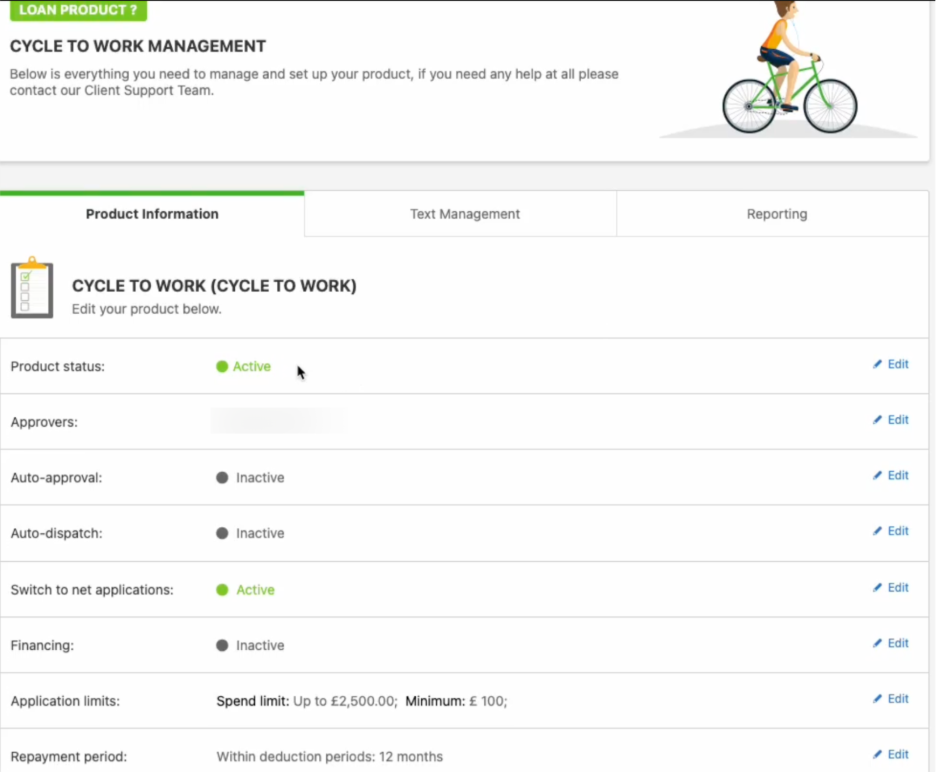The height and width of the screenshot is (772, 936).
Task: Open the Text Management tab
Action: 464,214
